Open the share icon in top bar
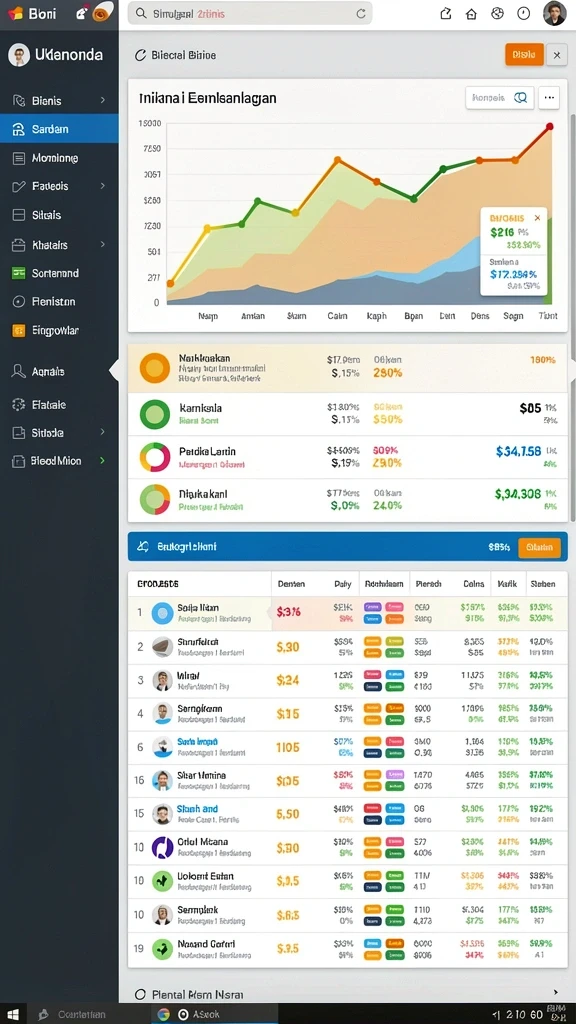576x1024 pixels. point(446,14)
